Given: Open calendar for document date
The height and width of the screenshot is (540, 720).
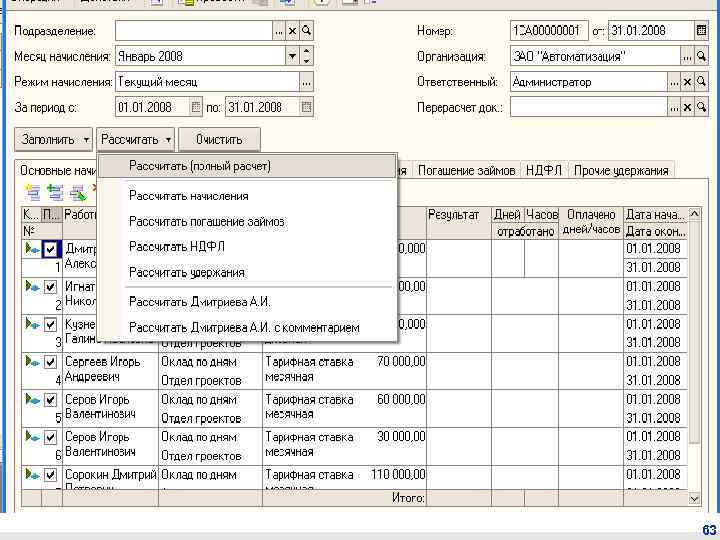Looking at the screenshot, I should pyautogui.click(x=701, y=31).
